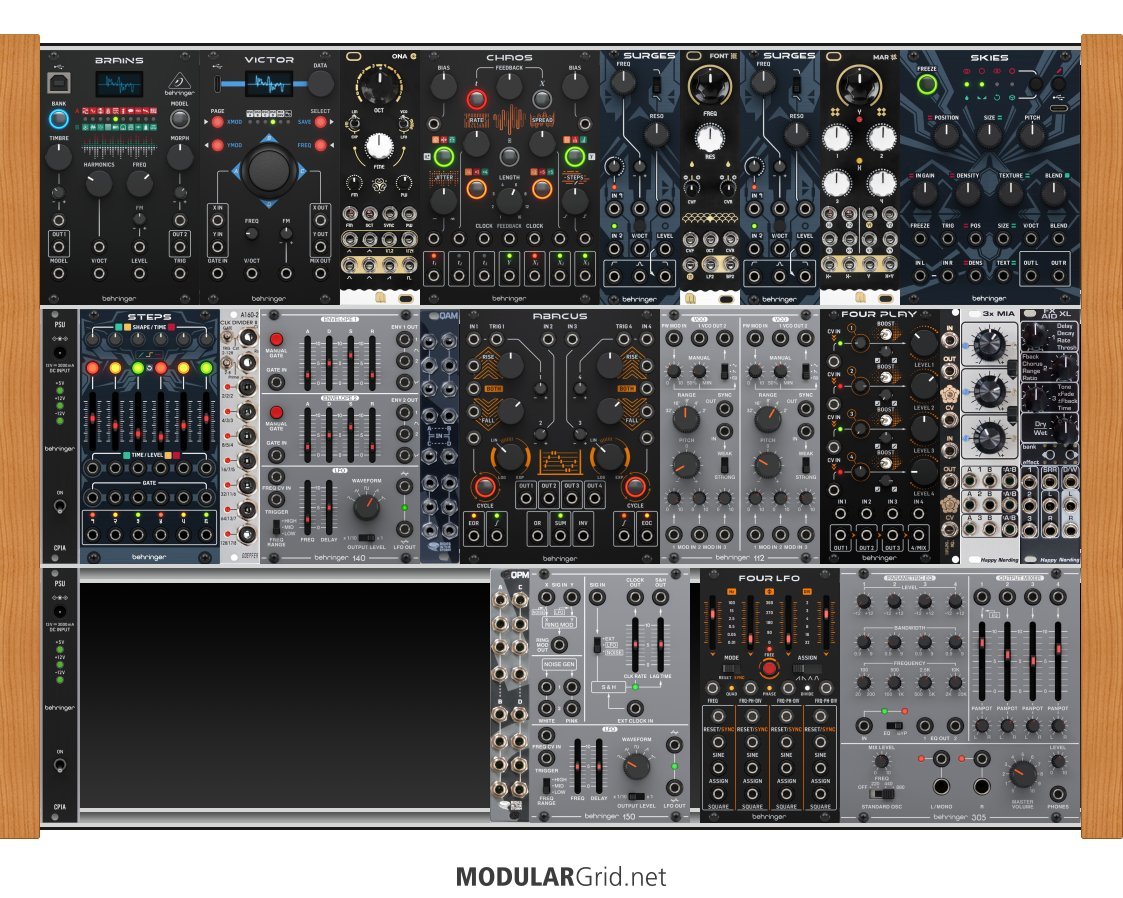
Task: Click the blue C arrow beside Victor's joystick
Action: pyautogui.click(x=302, y=170)
